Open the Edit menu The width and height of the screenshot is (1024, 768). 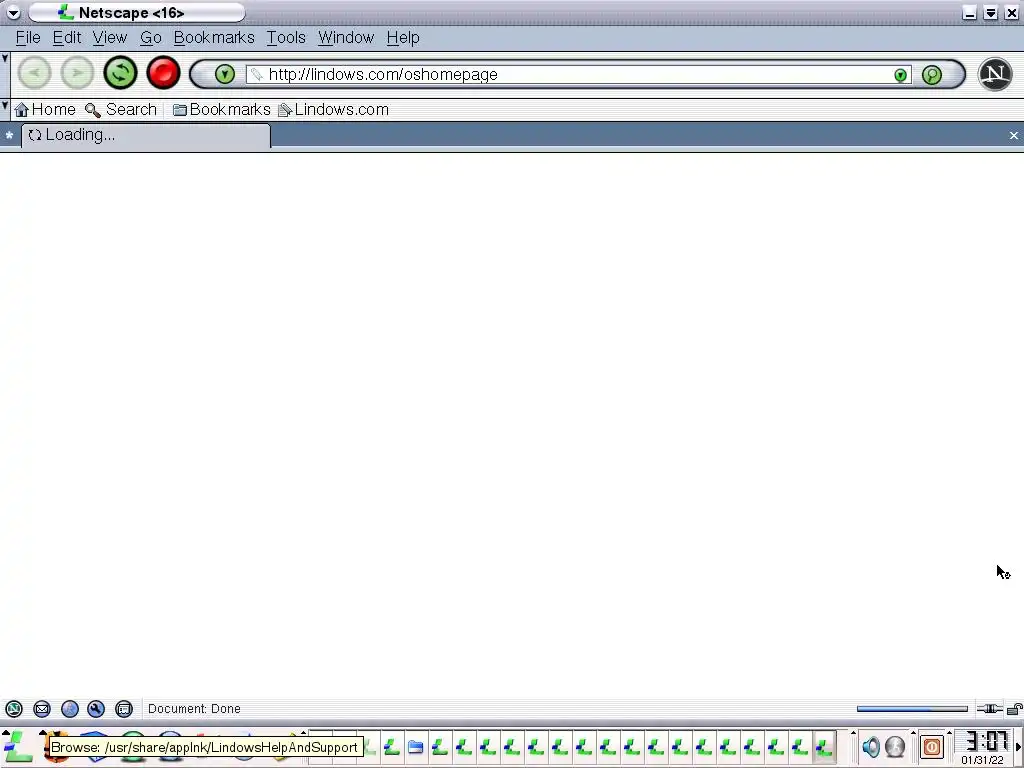coord(67,38)
